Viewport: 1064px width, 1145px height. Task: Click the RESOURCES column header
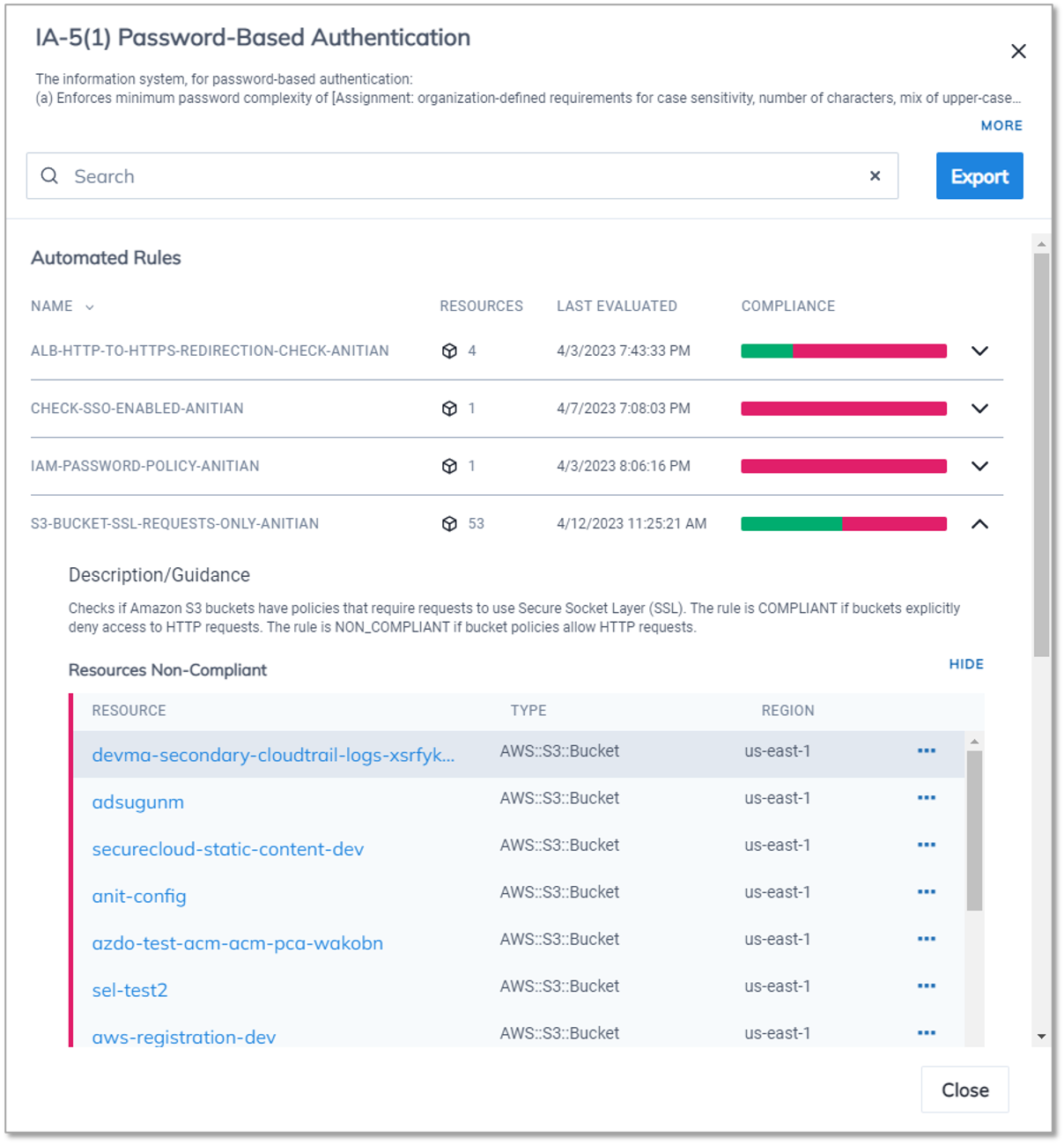point(481,307)
